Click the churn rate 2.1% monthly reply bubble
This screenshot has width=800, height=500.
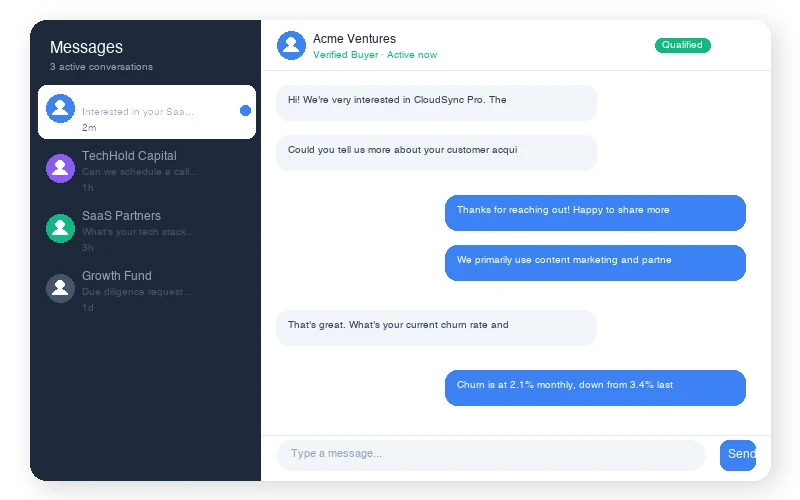[595, 387]
